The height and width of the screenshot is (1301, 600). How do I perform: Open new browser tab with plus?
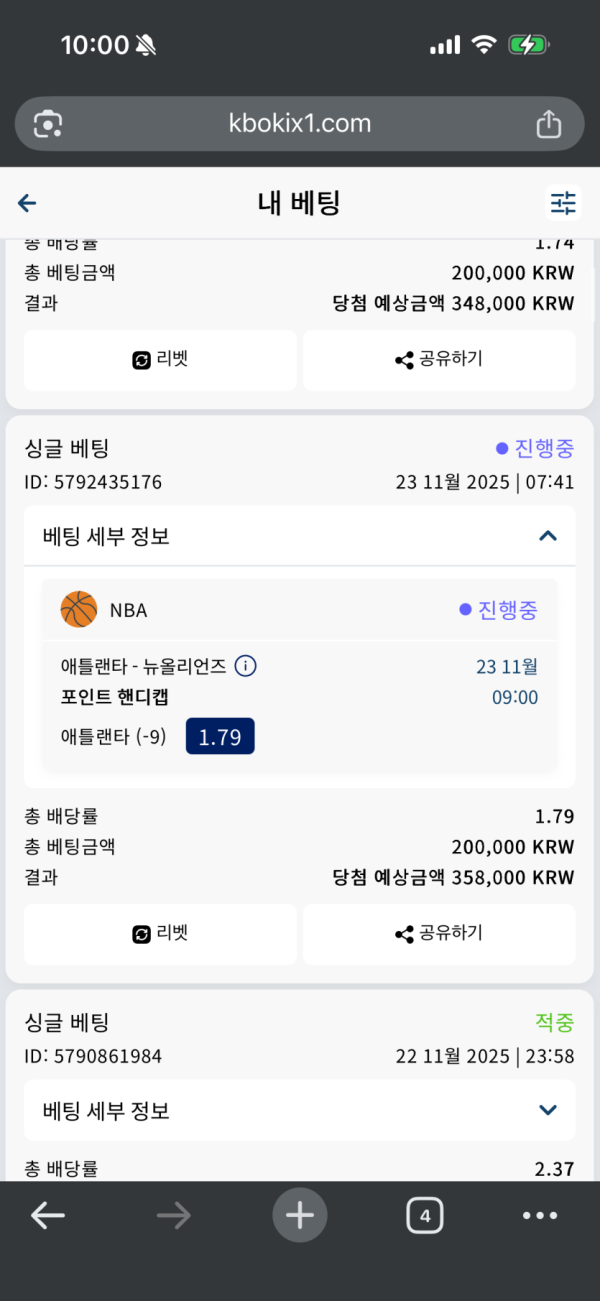[x=299, y=1215]
